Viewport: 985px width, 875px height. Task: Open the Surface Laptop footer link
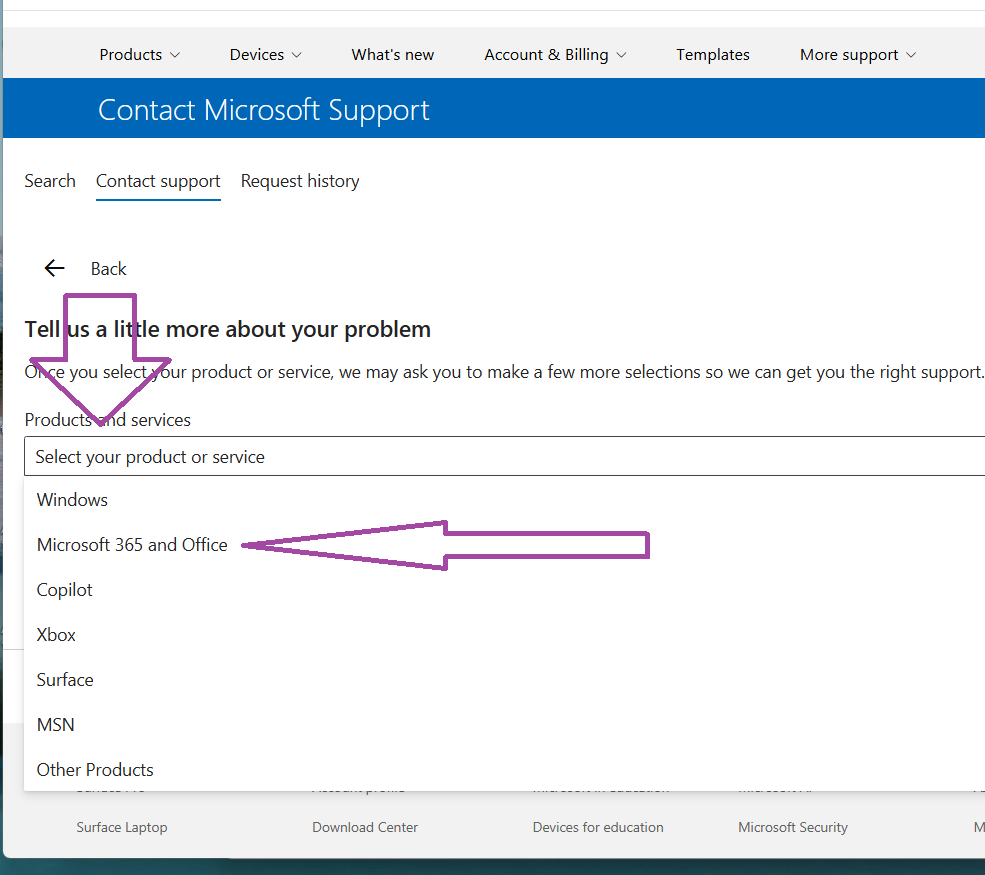[122, 827]
